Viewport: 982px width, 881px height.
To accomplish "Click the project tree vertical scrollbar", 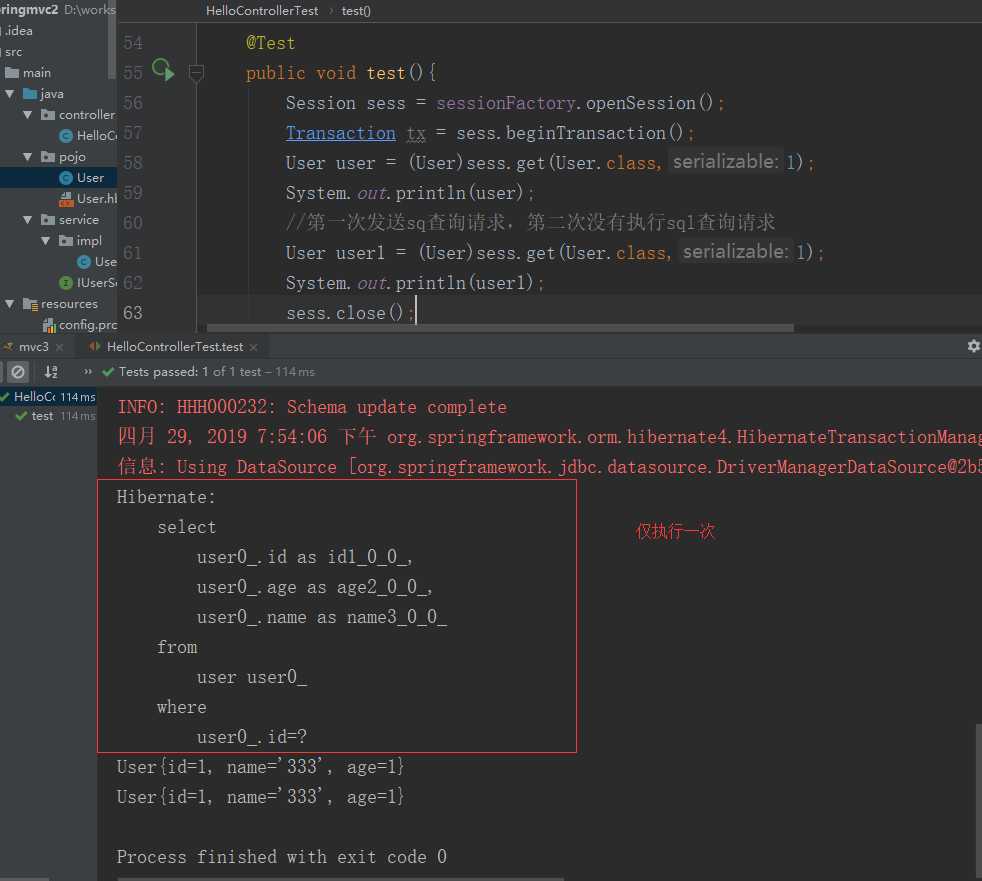I will point(112,39).
